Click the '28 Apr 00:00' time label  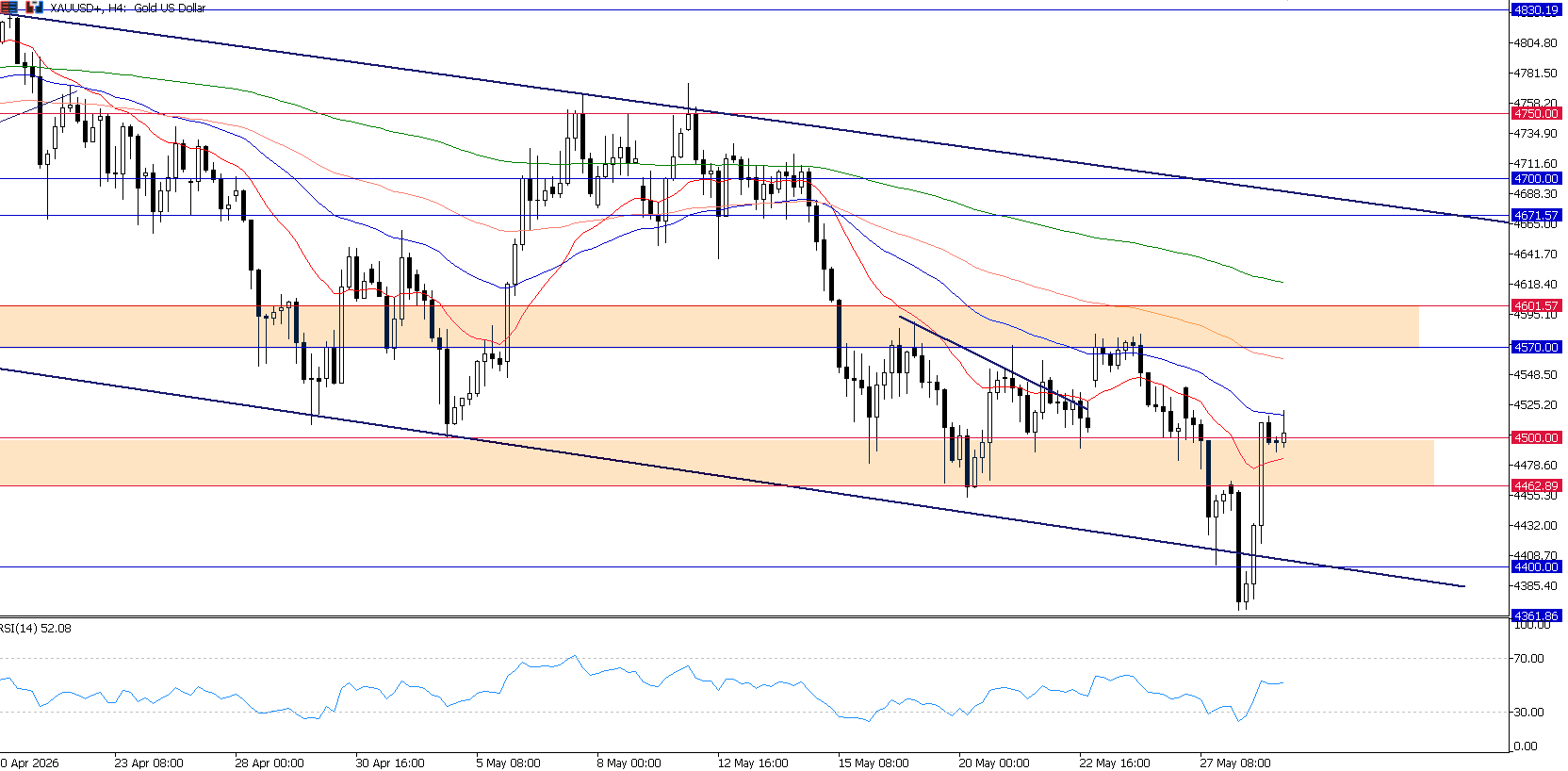[269, 763]
